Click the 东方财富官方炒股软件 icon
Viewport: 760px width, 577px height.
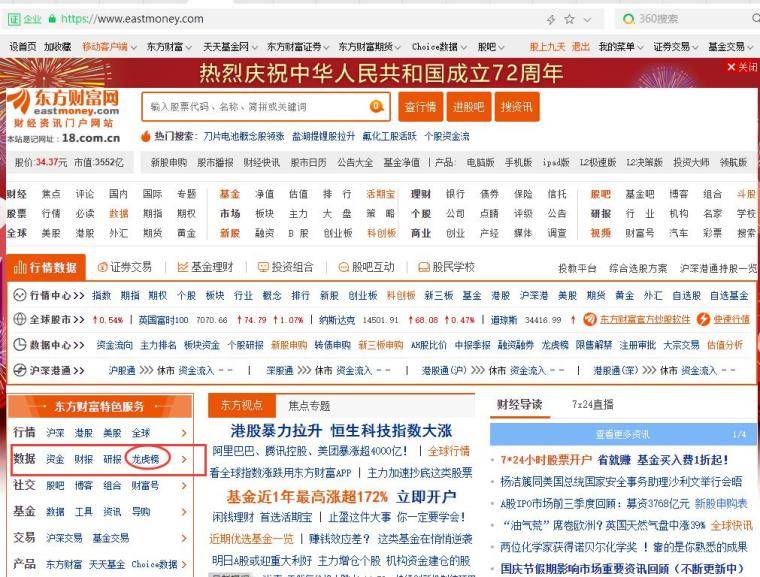(x=590, y=319)
